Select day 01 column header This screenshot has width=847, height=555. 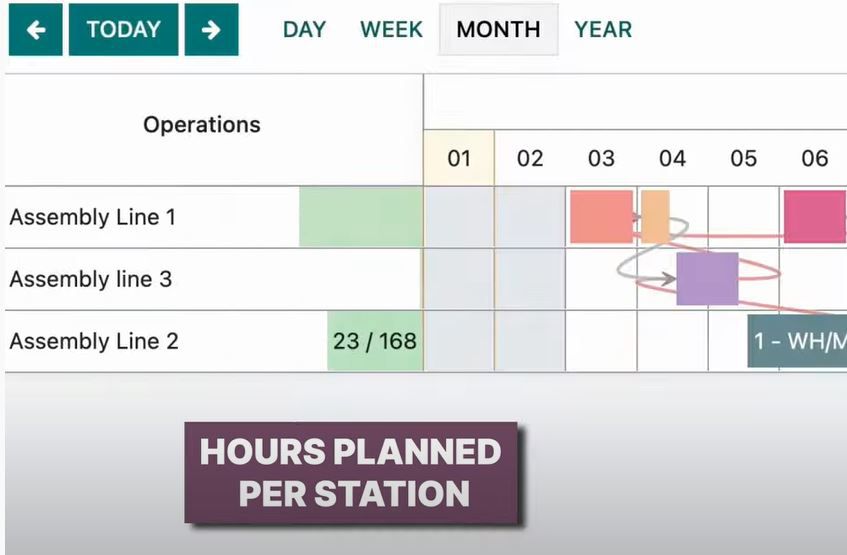coord(459,158)
